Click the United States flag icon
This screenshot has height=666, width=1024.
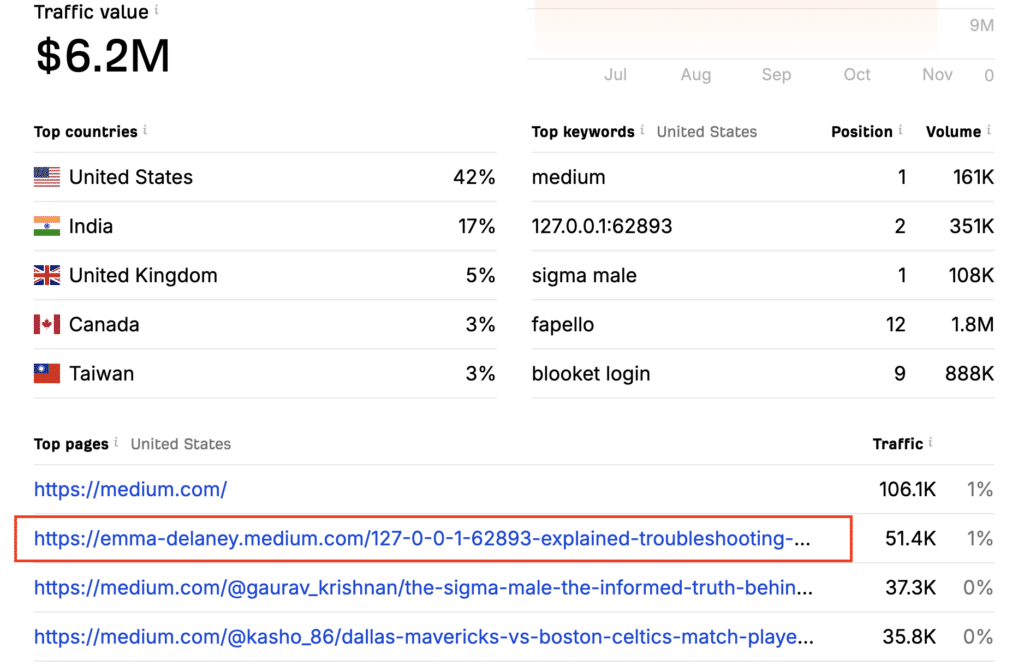pos(47,177)
